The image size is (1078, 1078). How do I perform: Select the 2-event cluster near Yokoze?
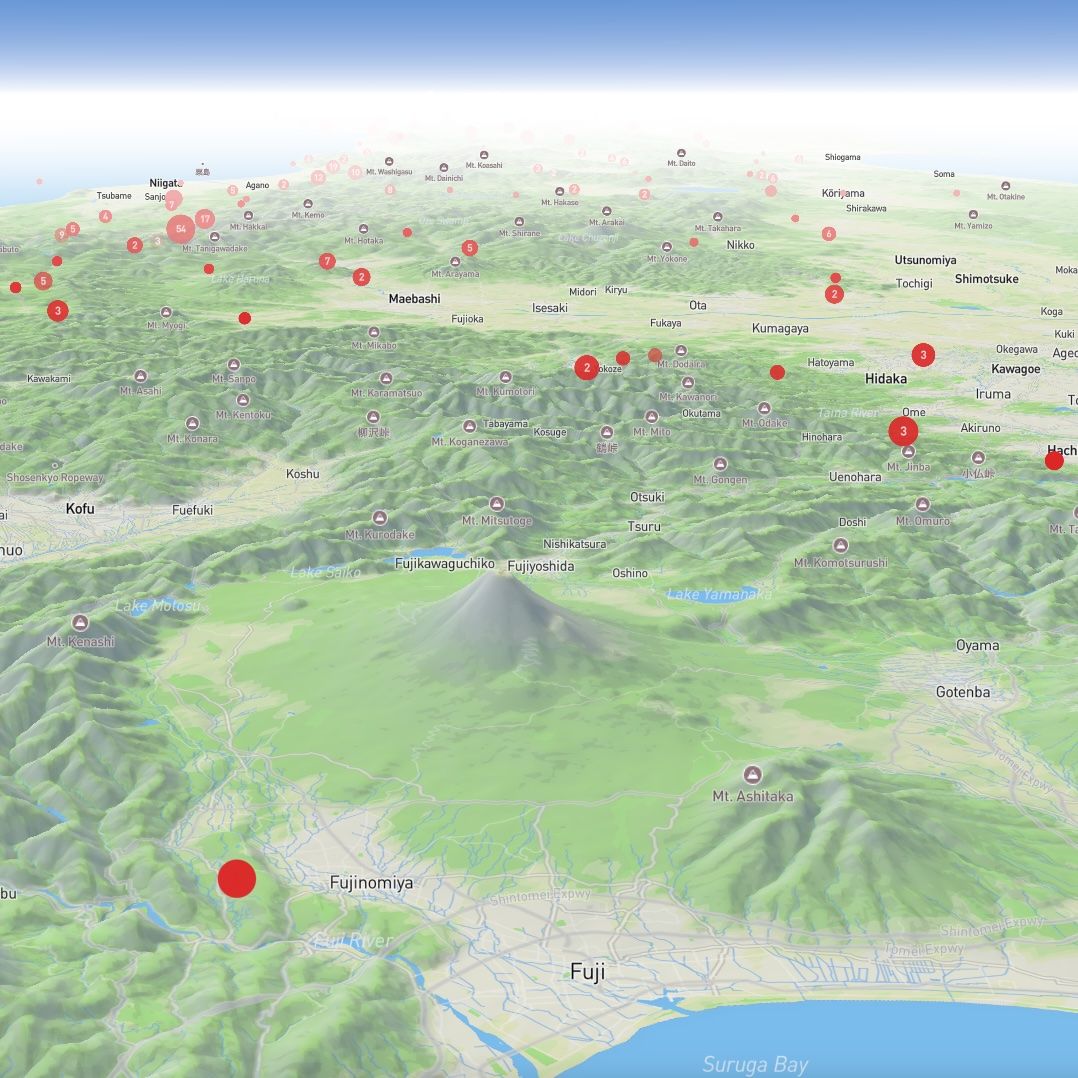coord(587,367)
